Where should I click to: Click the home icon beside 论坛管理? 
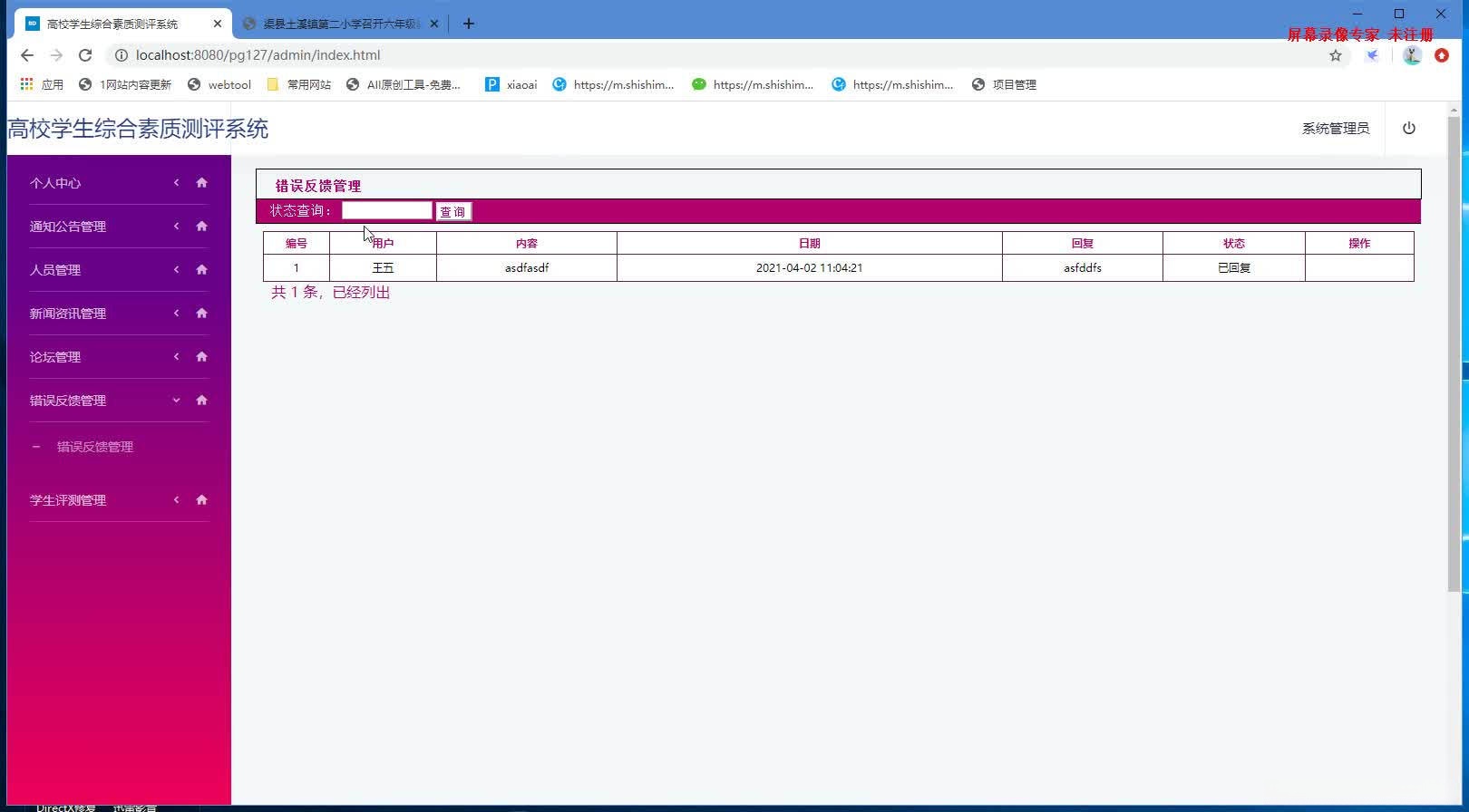[201, 357]
